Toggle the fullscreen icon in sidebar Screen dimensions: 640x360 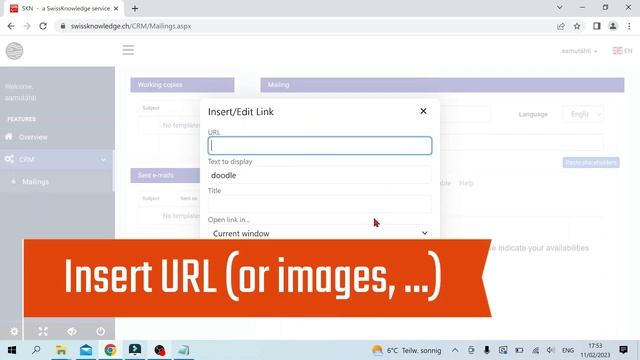[43, 331]
